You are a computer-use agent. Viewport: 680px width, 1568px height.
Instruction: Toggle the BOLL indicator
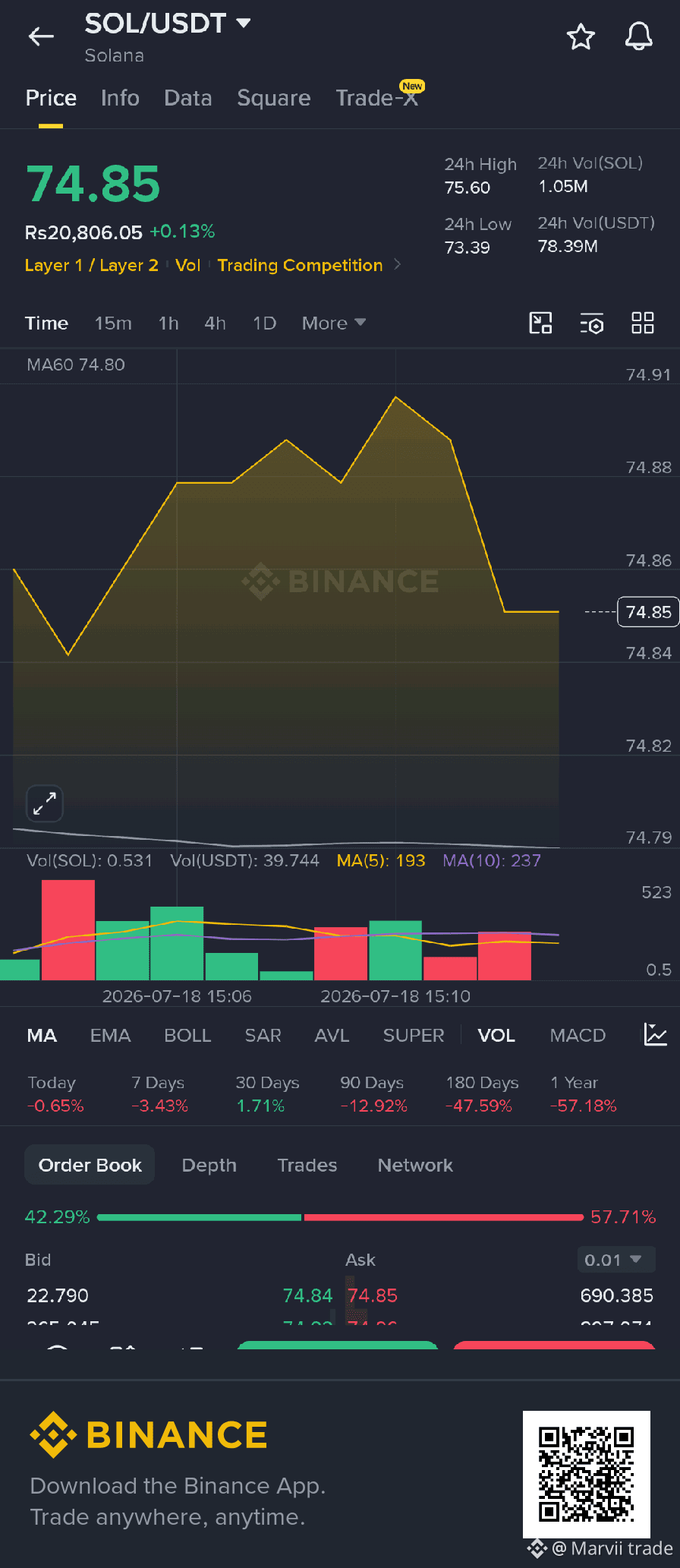[x=187, y=1035]
